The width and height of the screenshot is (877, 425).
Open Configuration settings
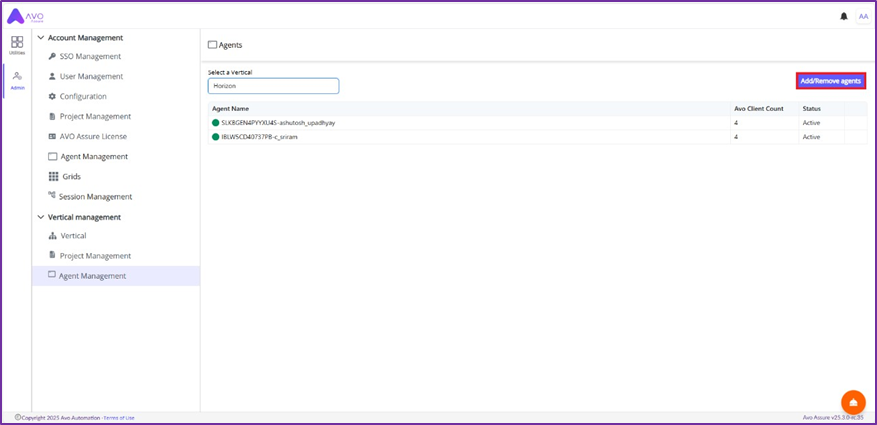tap(82, 97)
